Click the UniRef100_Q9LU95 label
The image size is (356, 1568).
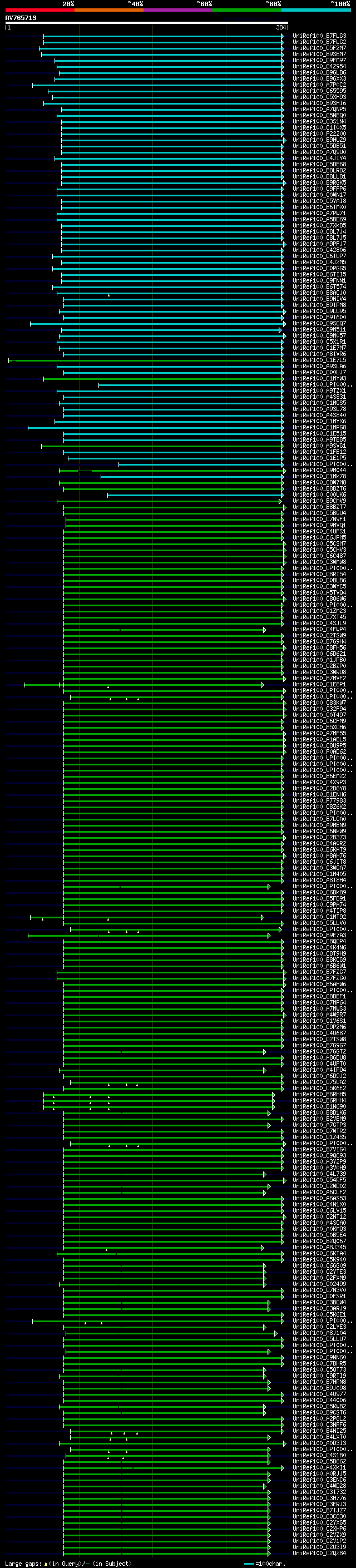point(319,311)
